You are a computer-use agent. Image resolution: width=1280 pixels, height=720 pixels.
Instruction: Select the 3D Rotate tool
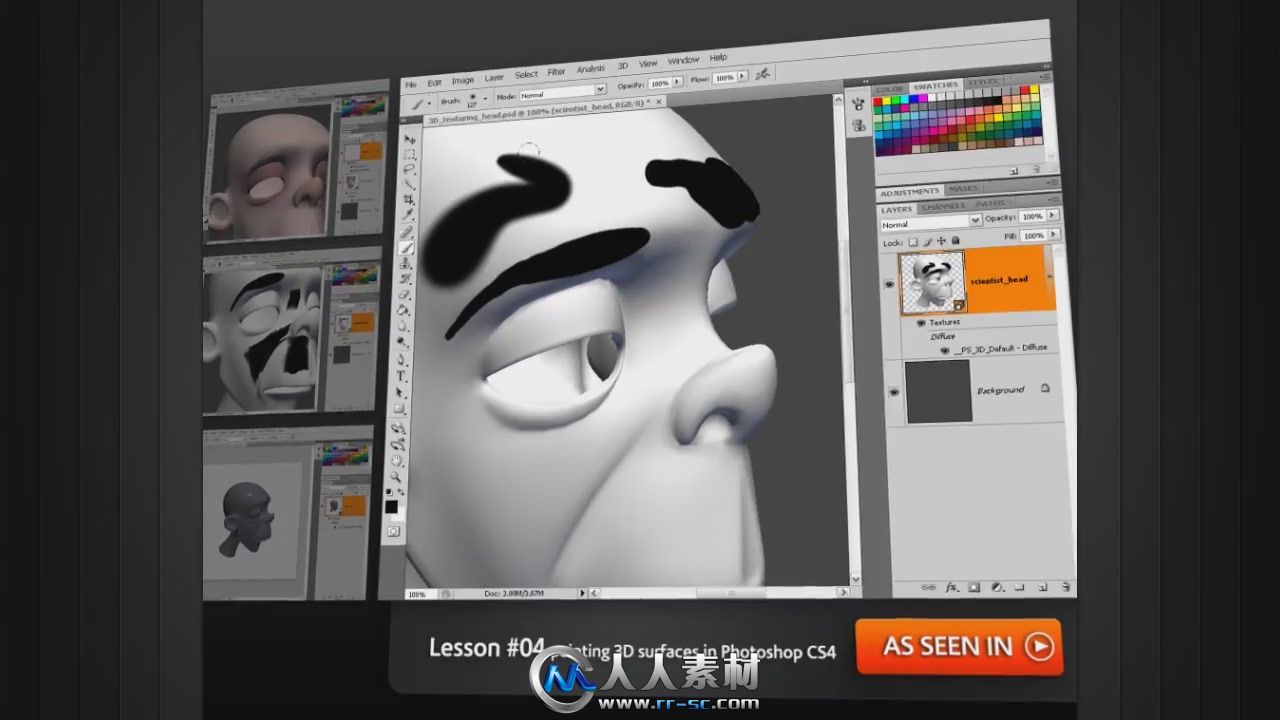(400, 429)
